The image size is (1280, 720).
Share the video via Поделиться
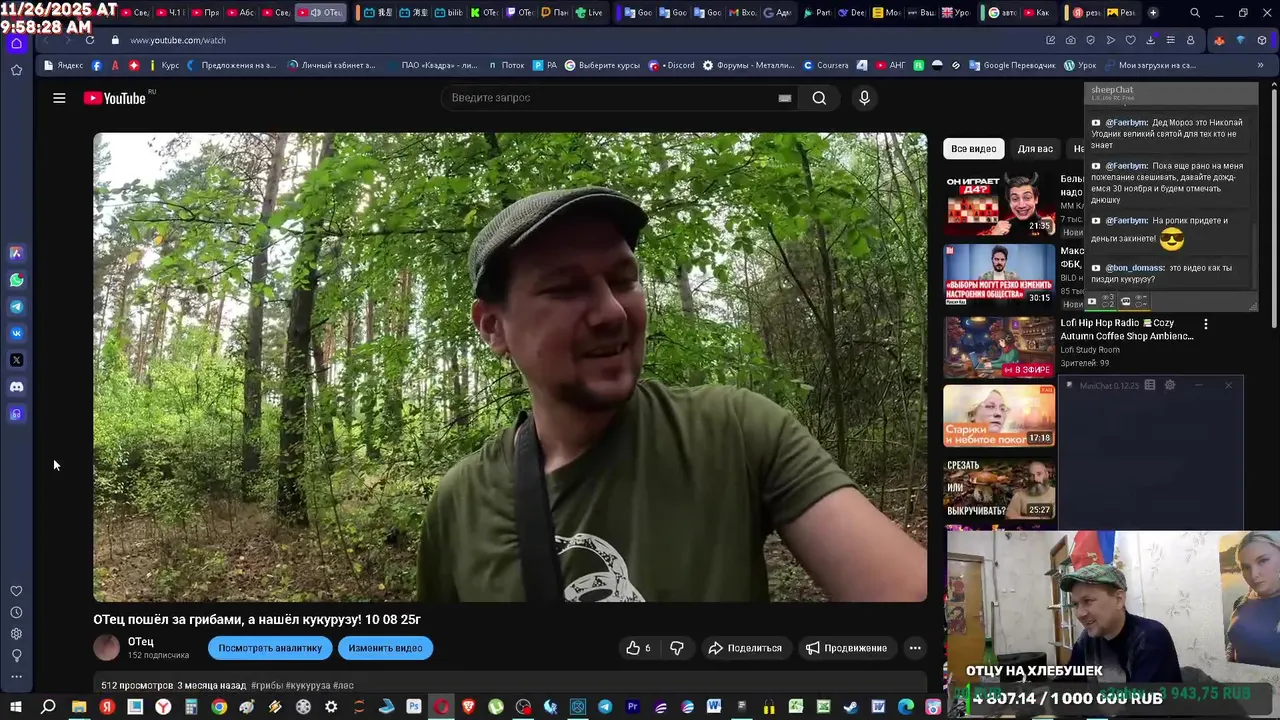click(745, 648)
